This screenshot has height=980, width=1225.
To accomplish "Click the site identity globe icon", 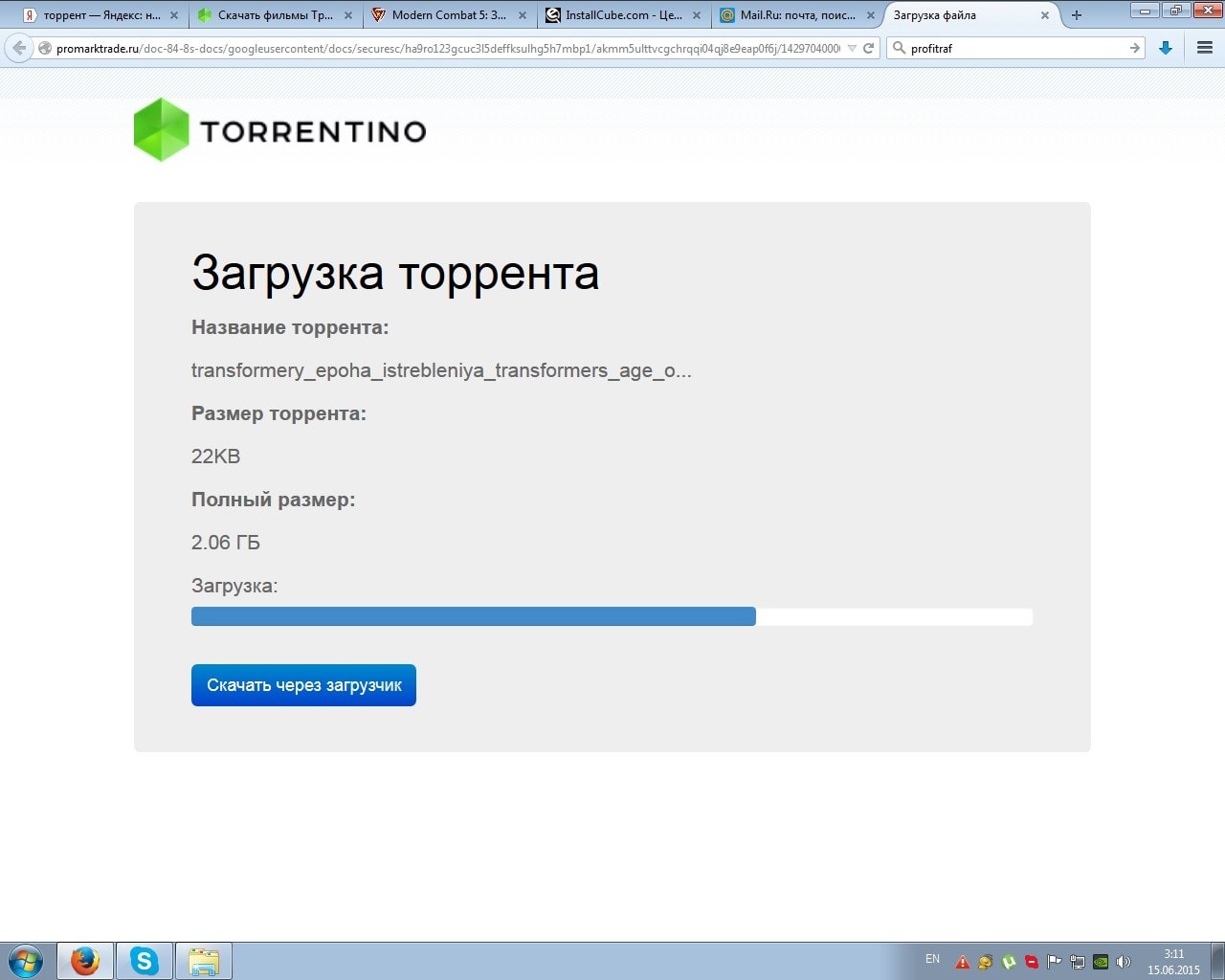I will tap(45, 48).
